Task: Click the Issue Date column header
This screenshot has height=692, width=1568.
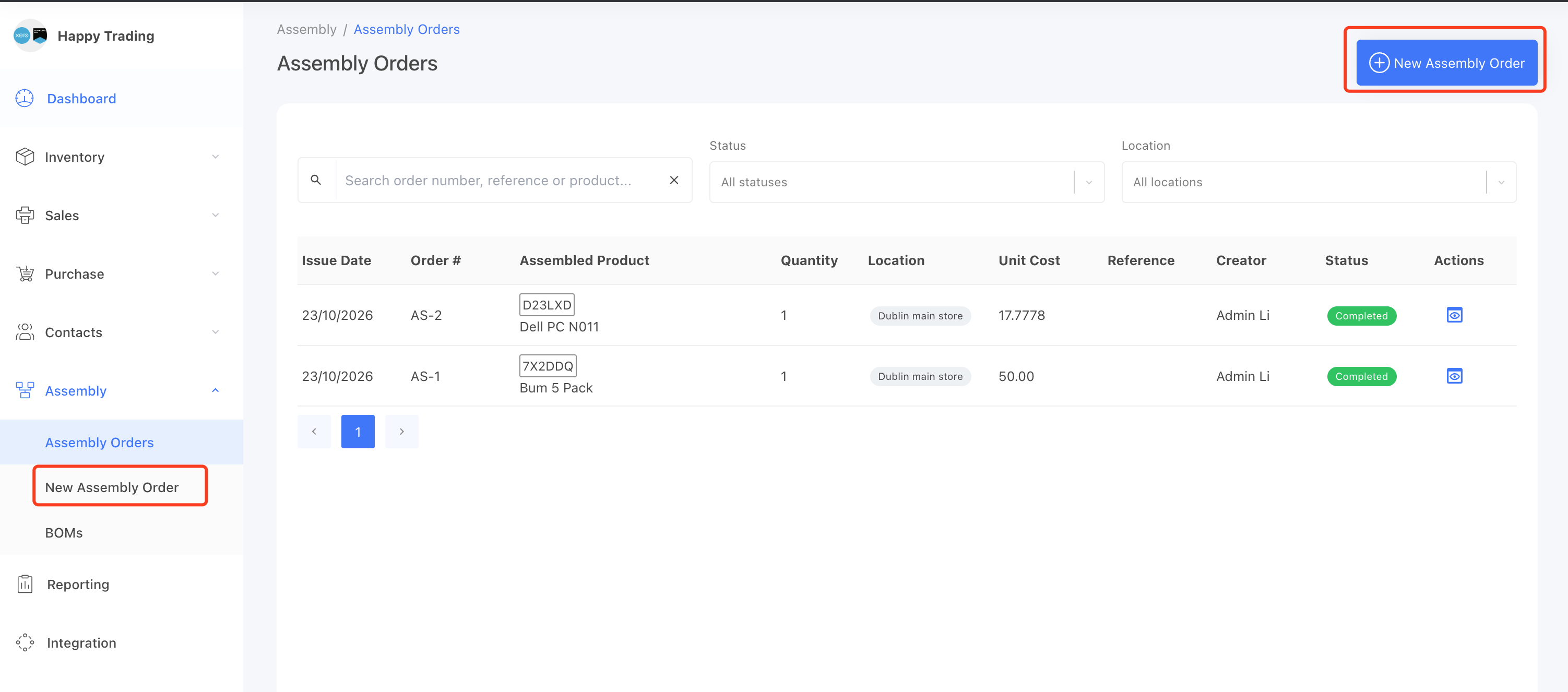Action: 336,260
